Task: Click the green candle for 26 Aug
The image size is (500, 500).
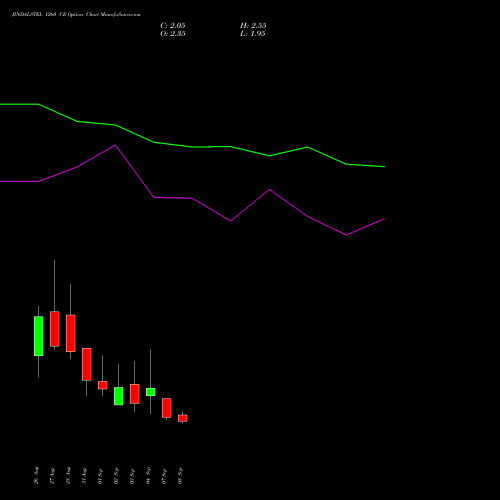Action: (x=39, y=336)
